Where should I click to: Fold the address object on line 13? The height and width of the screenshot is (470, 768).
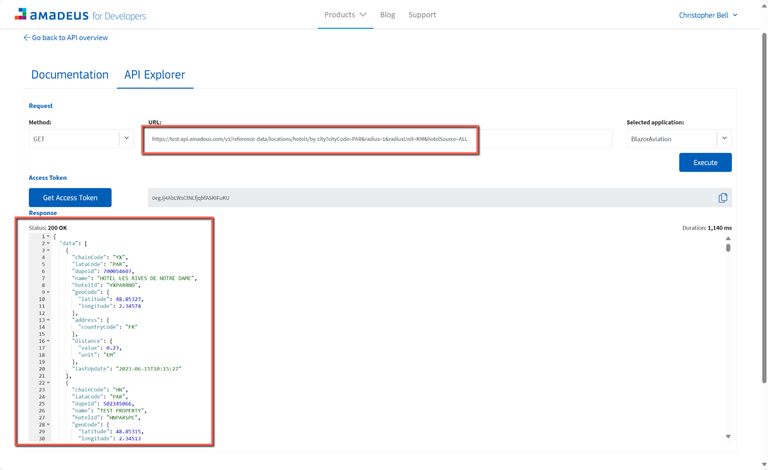click(48, 320)
